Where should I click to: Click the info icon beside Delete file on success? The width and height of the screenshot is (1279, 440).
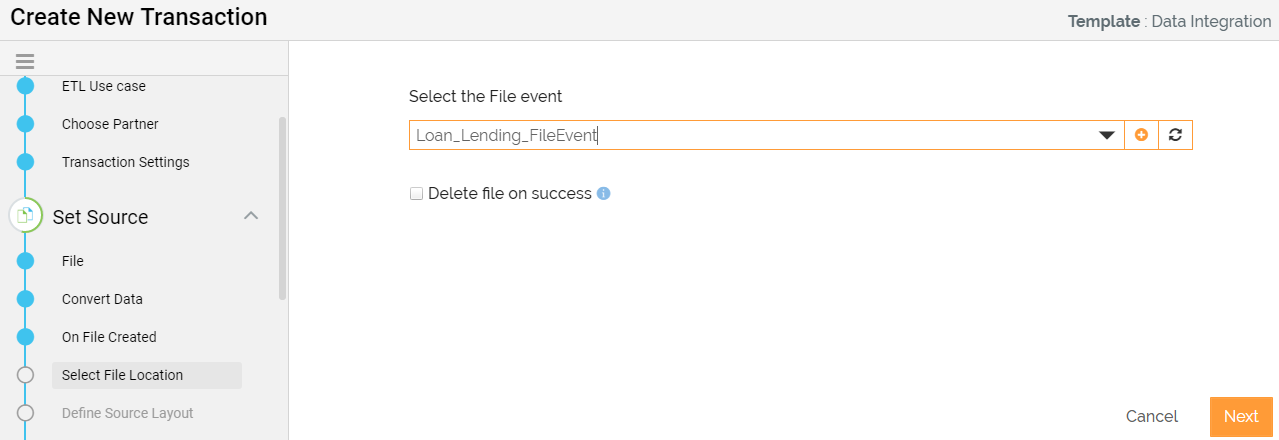[603, 194]
